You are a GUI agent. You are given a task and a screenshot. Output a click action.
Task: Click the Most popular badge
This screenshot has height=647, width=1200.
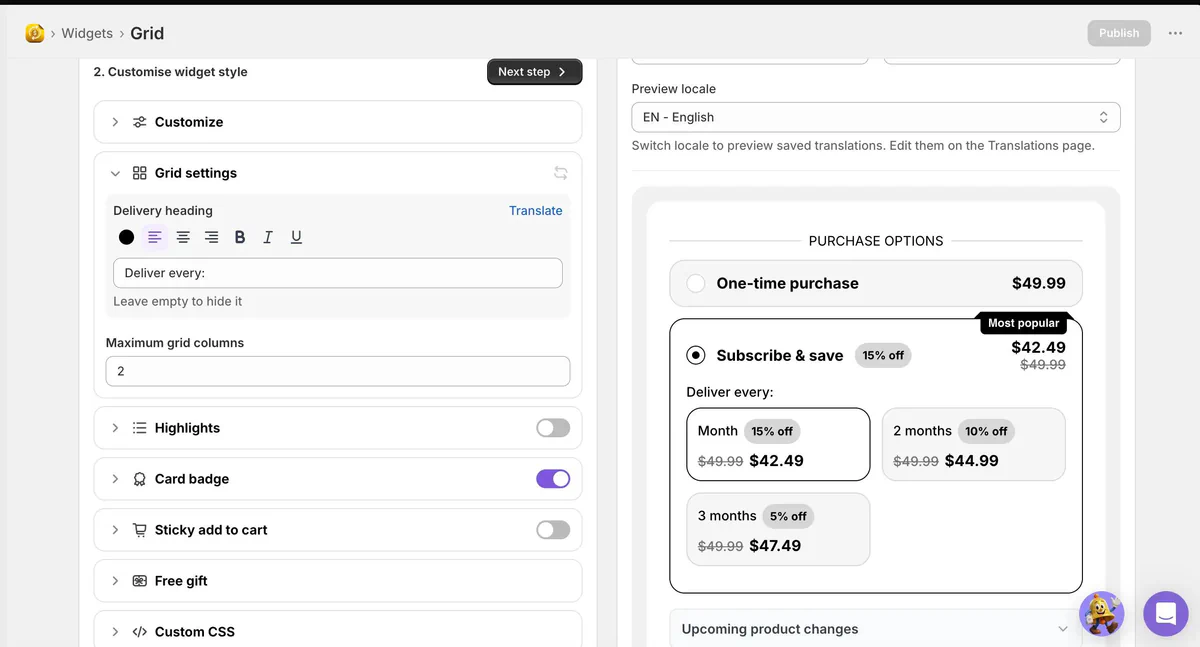pos(1023,323)
